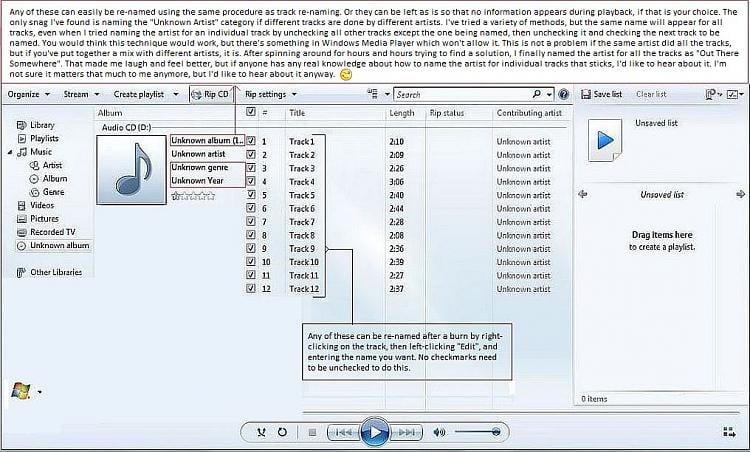This screenshot has height=452, width=750.
Task: Open the Organize menu
Action: point(28,94)
